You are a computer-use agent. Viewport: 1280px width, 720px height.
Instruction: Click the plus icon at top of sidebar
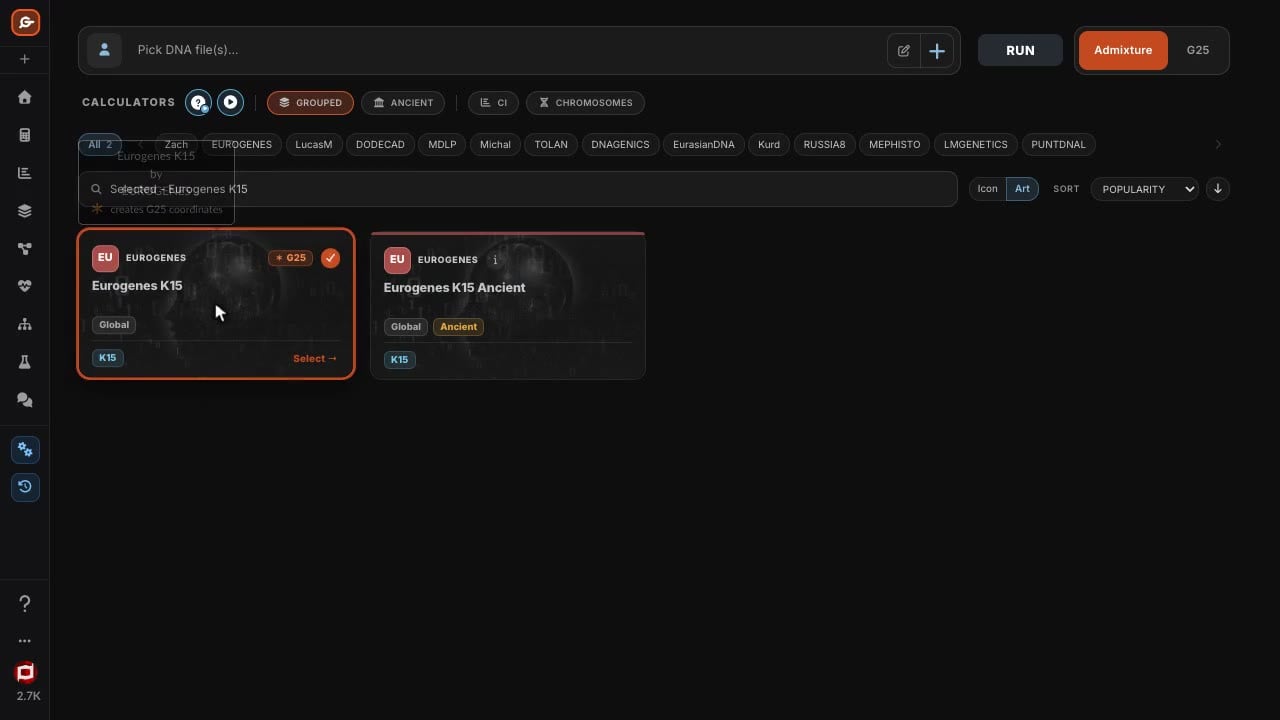[25, 59]
